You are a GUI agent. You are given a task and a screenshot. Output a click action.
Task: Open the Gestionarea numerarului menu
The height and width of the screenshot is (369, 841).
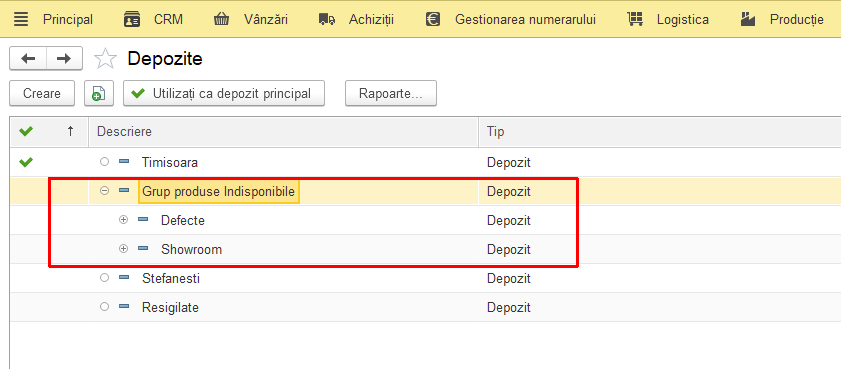(525, 20)
